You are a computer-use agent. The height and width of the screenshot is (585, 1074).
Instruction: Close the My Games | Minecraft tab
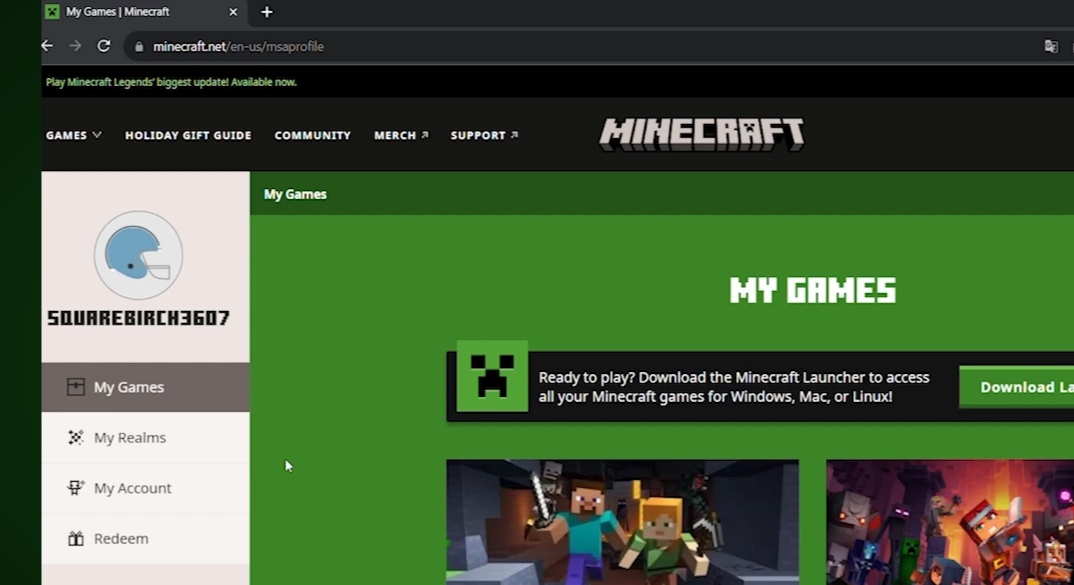point(233,12)
